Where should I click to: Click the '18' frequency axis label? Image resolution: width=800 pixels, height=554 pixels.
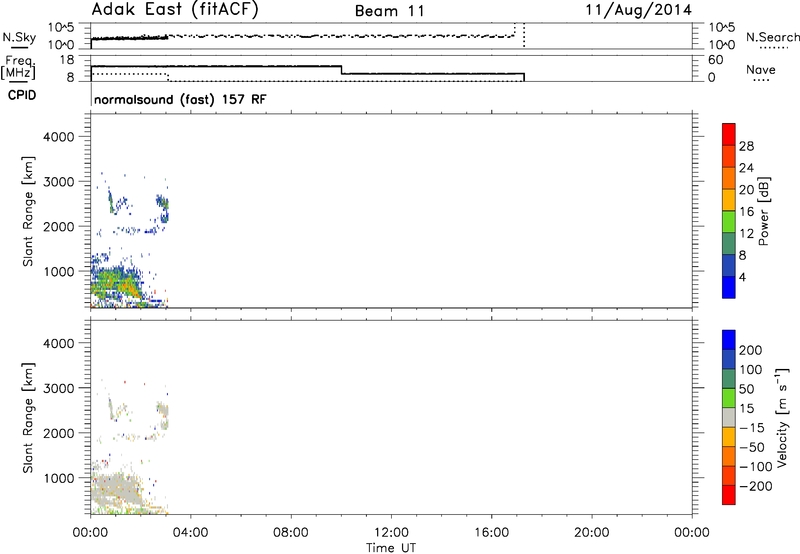point(67,60)
